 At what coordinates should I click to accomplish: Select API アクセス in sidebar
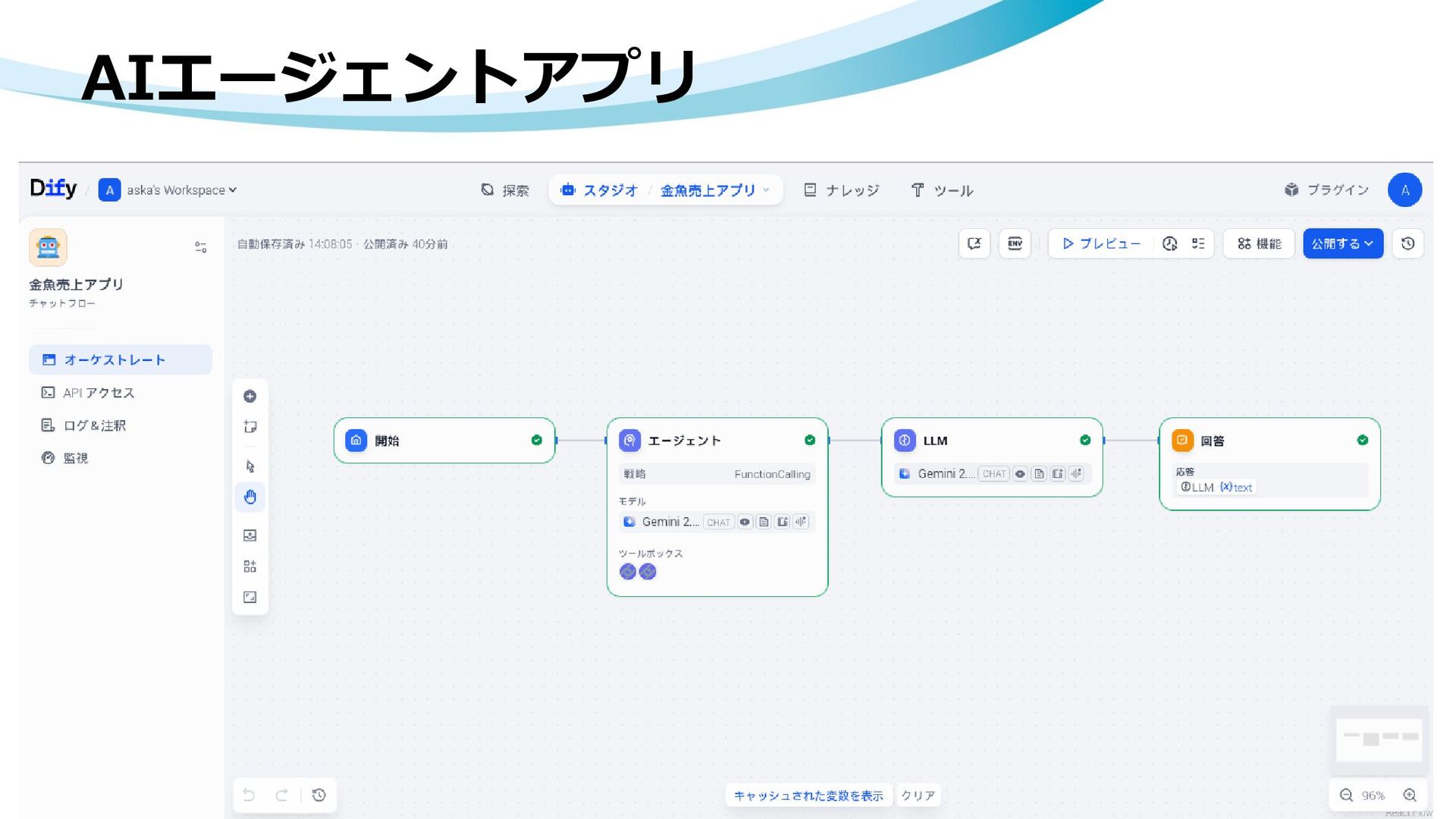click(x=99, y=393)
